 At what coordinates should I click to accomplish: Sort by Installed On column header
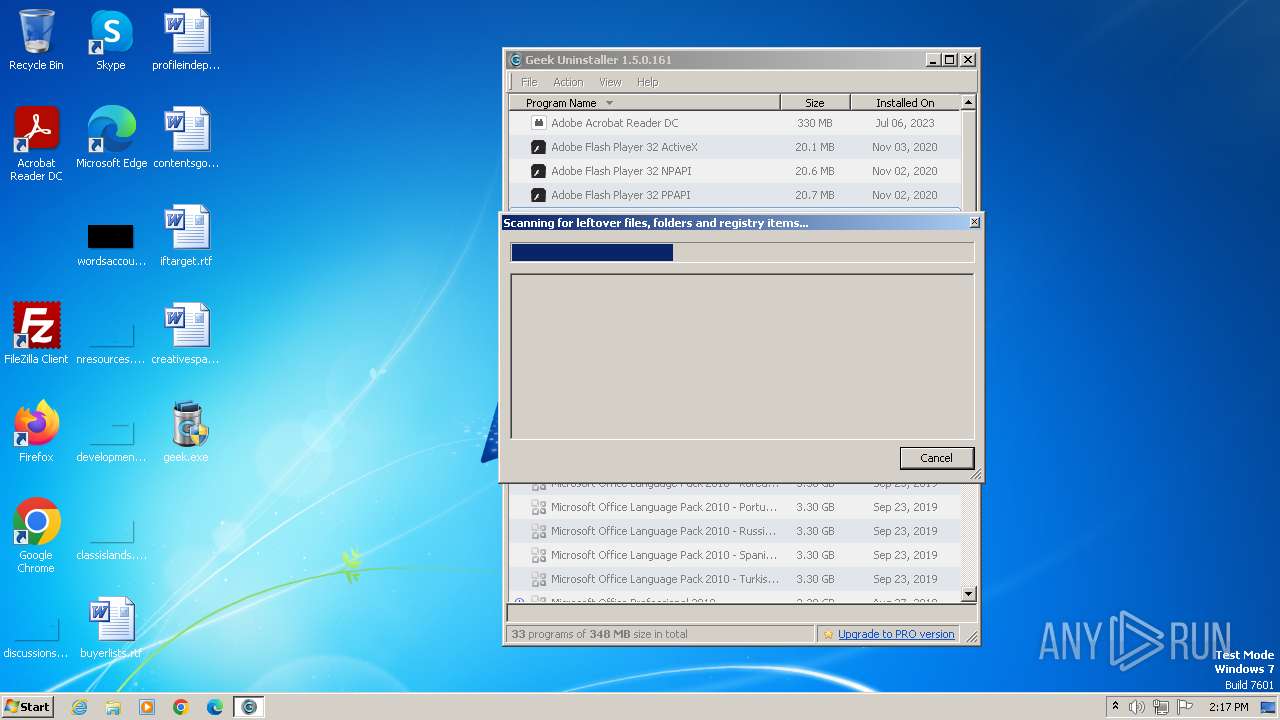coord(905,103)
